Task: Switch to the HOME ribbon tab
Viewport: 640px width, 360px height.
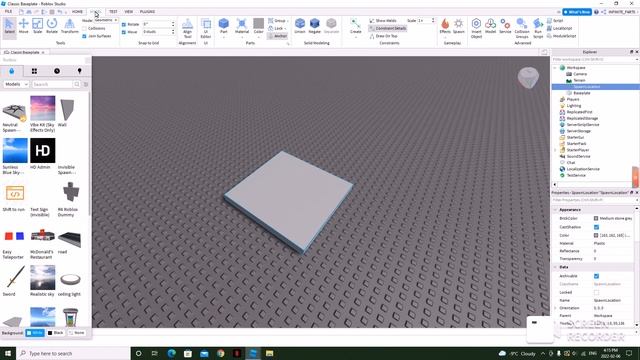Action: (x=77, y=11)
